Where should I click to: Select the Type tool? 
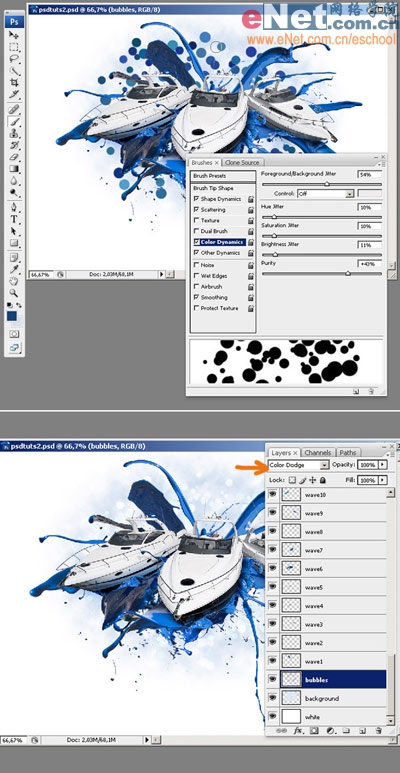[x=14, y=219]
